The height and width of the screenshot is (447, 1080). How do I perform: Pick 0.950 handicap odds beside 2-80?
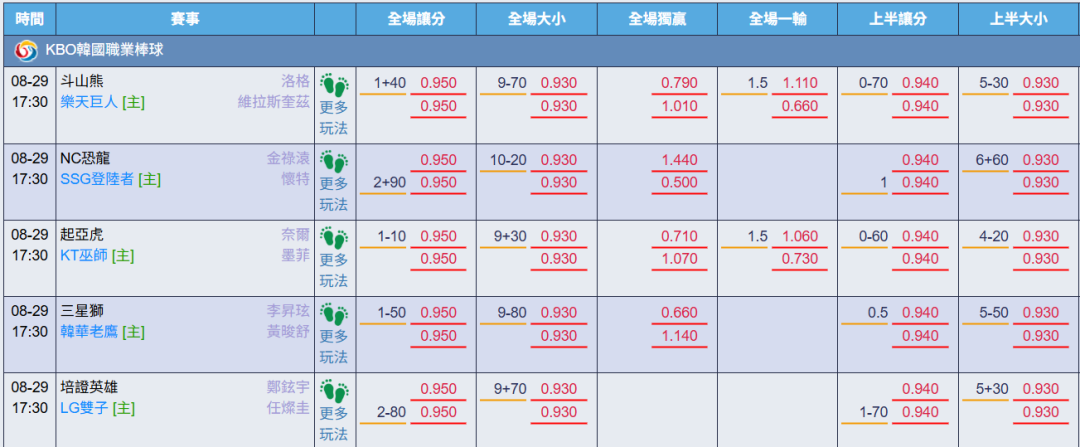439,413
